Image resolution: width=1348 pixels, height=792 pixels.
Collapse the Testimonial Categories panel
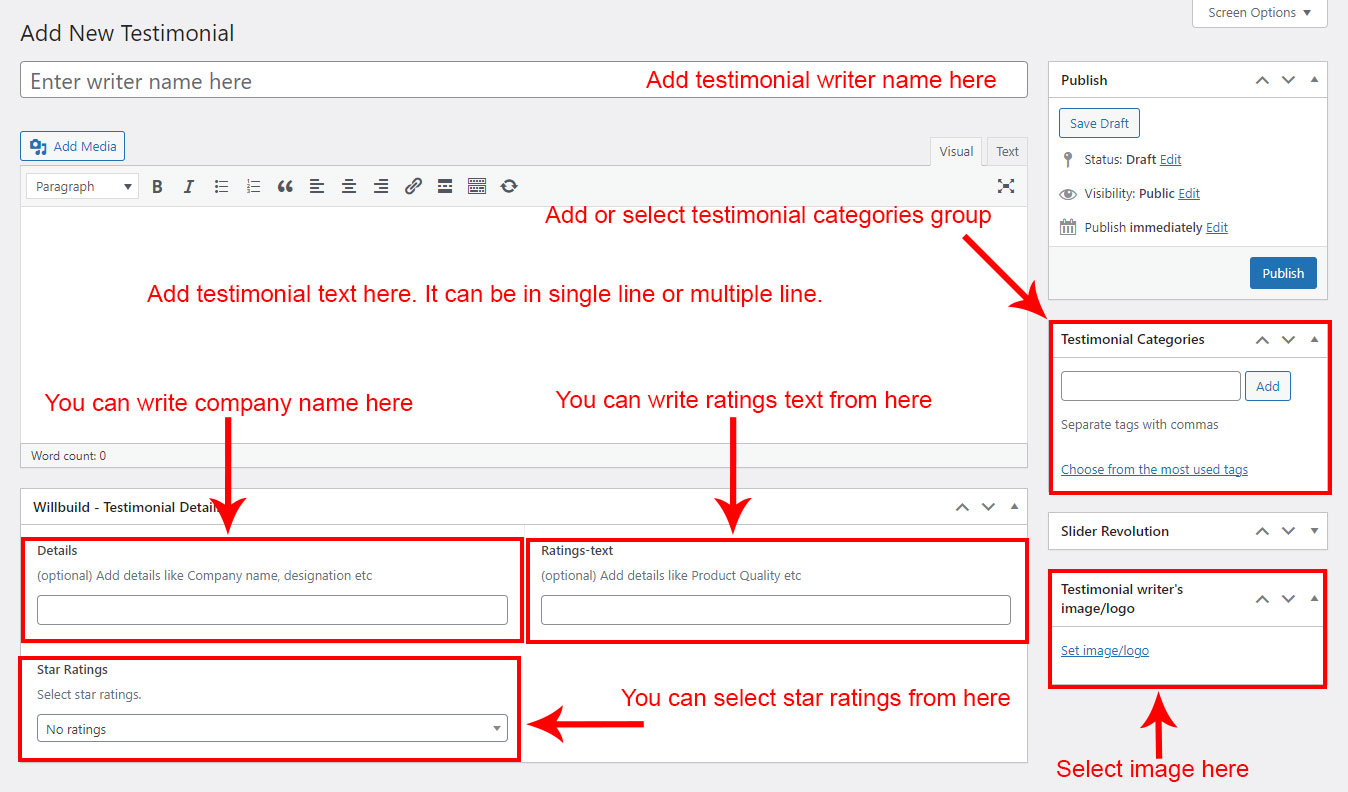[x=1314, y=340]
